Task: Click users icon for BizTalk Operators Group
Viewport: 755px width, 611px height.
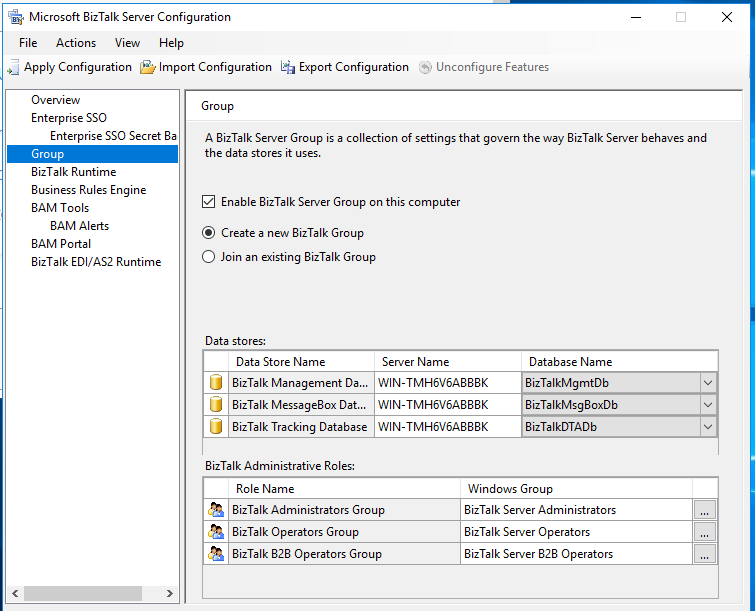Action: (216, 532)
